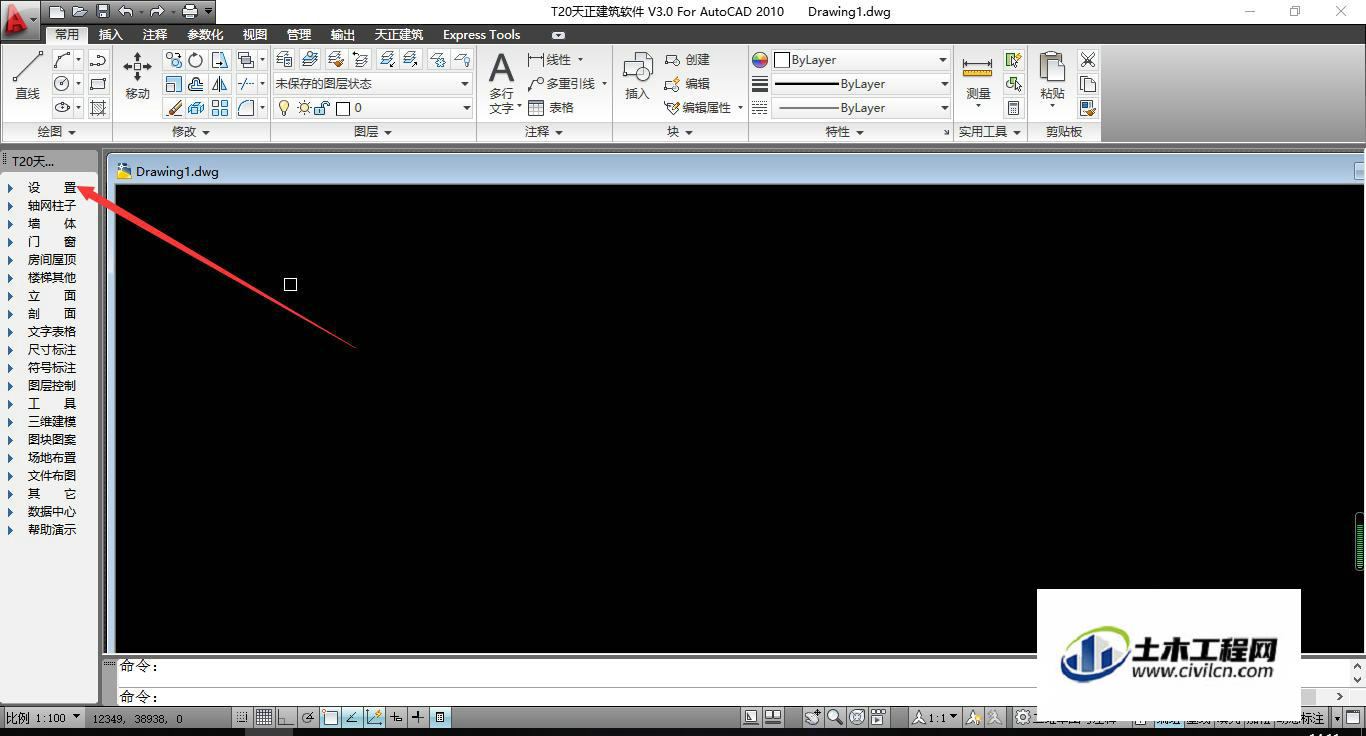Screen dimensions: 1366x736
Task: Click the 创建 block button
Action: point(687,60)
